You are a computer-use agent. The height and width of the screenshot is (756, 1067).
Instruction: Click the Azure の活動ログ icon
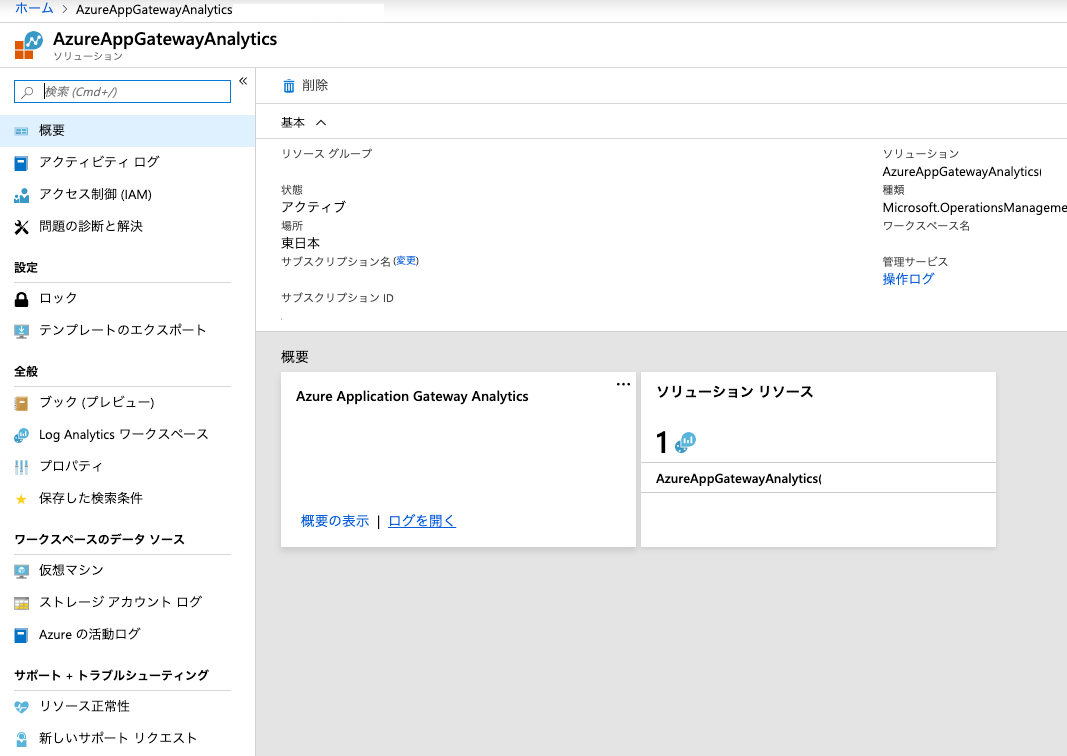coord(22,636)
